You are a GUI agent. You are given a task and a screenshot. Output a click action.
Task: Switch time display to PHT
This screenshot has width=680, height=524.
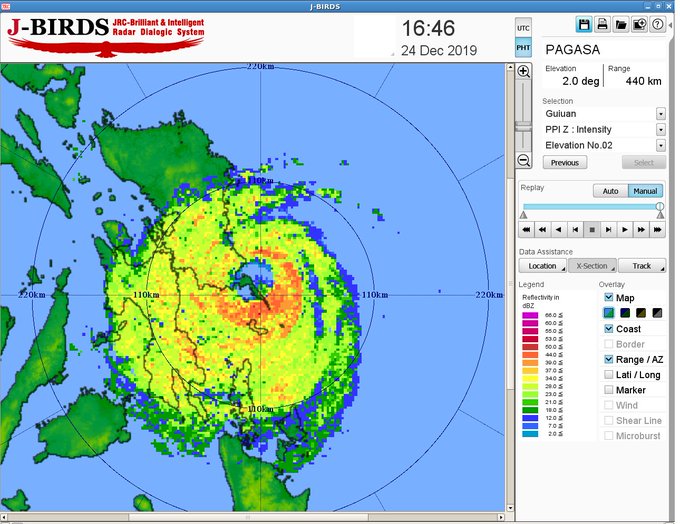click(523, 47)
